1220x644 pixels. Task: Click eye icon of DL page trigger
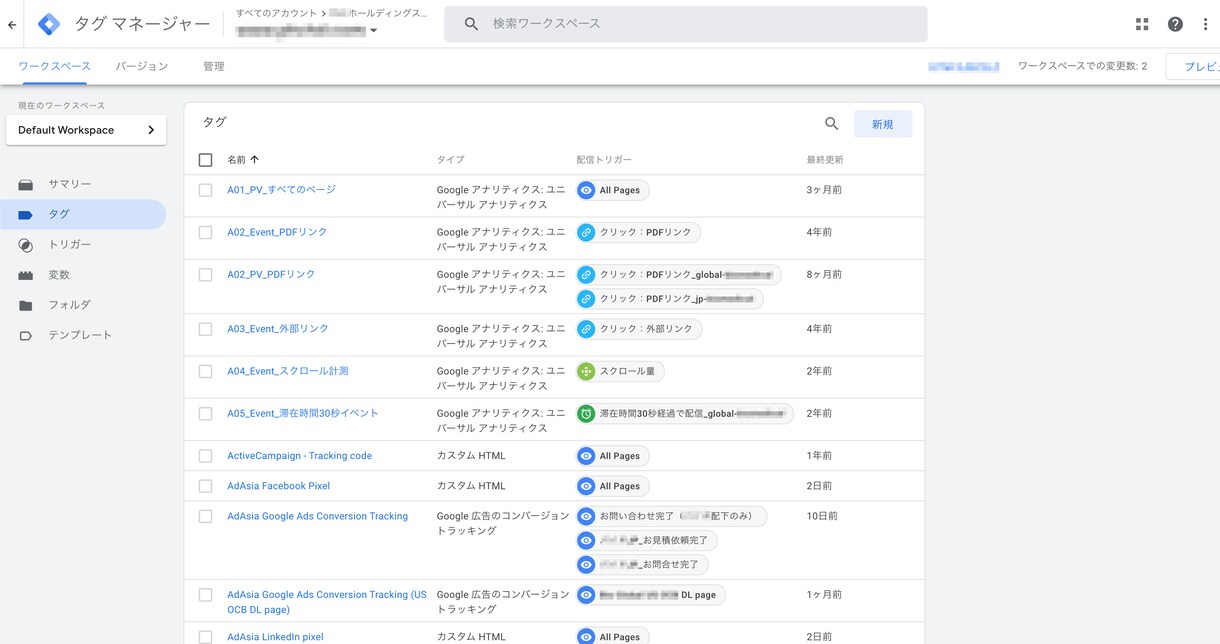coord(586,595)
